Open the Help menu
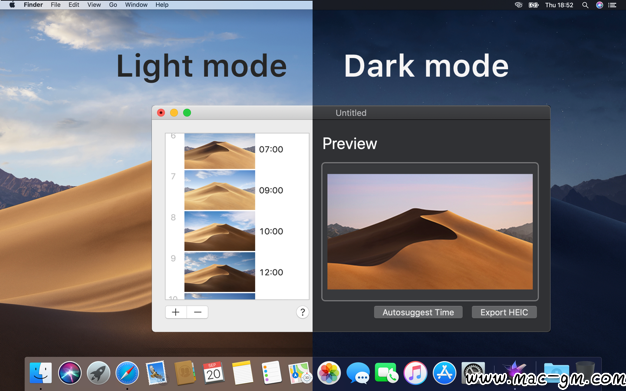This screenshot has width=626, height=391. [x=162, y=5]
